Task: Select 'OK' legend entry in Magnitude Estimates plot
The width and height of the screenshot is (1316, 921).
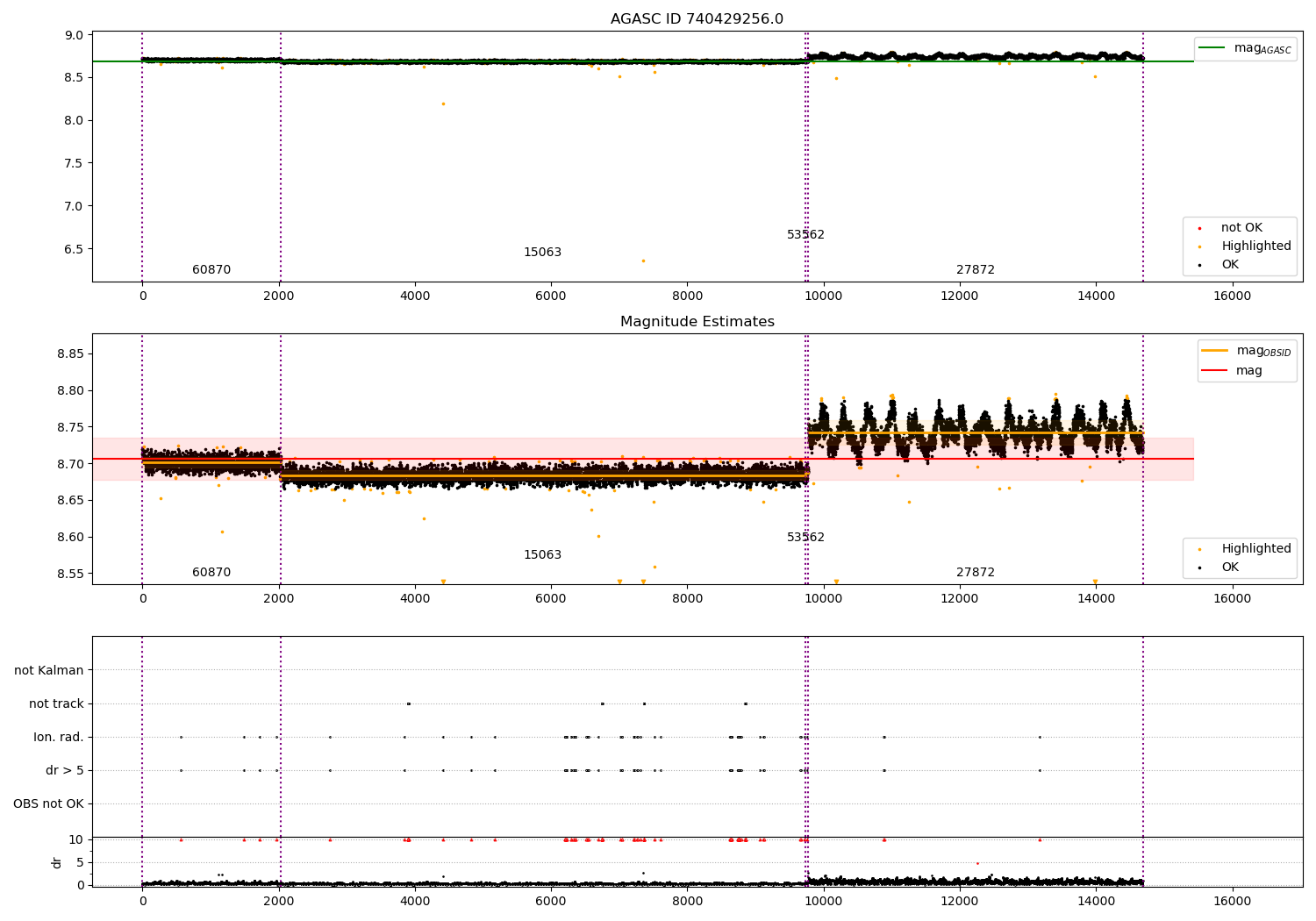Action: (x=1230, y=568)
